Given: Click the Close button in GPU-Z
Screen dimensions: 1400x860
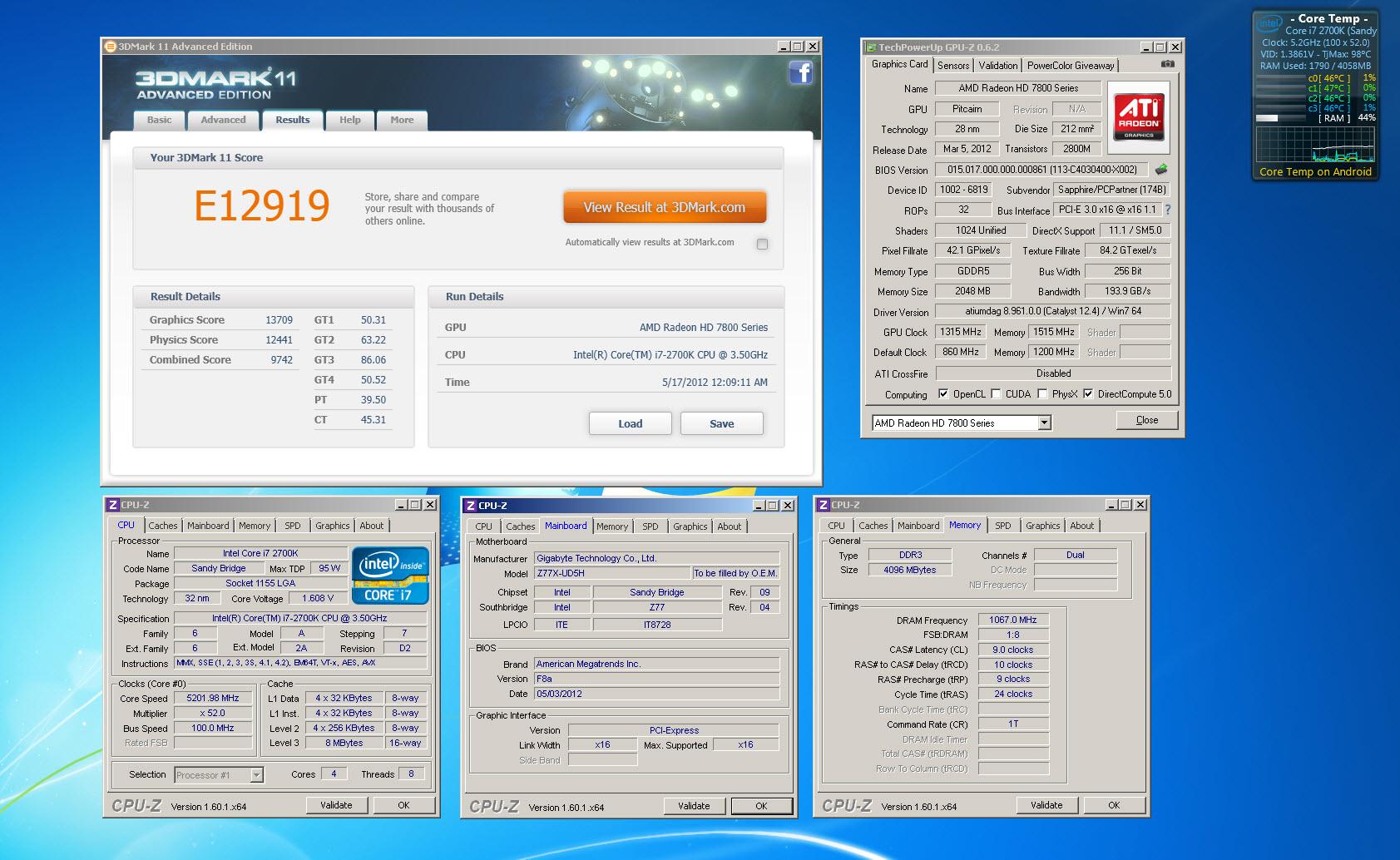Looking at the screenshot, I should point(1147,420).
